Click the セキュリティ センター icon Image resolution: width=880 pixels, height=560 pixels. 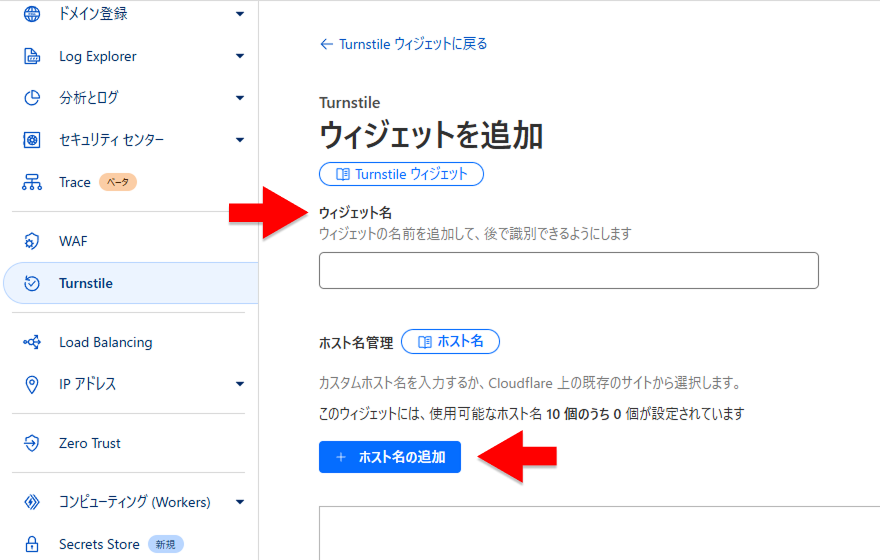(32, 140)
